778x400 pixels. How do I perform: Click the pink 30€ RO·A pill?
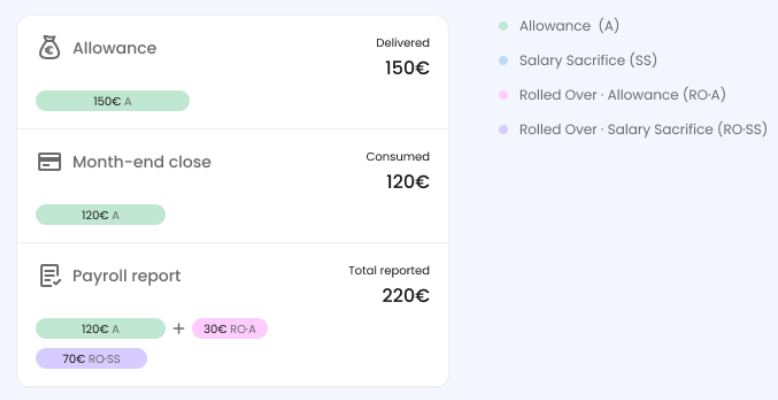pyautogui.click(x=230, y=329)
